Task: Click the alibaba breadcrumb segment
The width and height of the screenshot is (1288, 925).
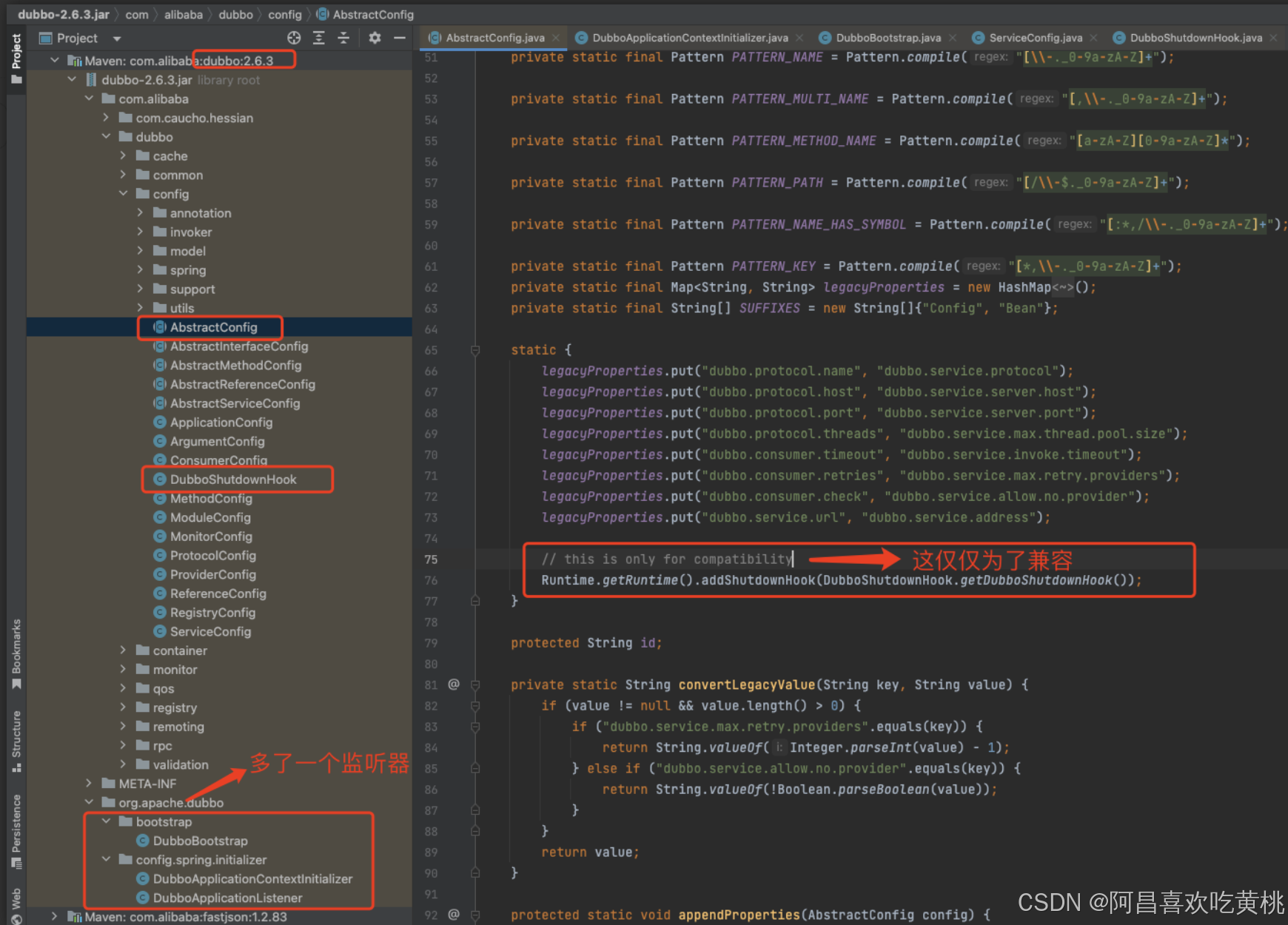Action: pos(184,14)
